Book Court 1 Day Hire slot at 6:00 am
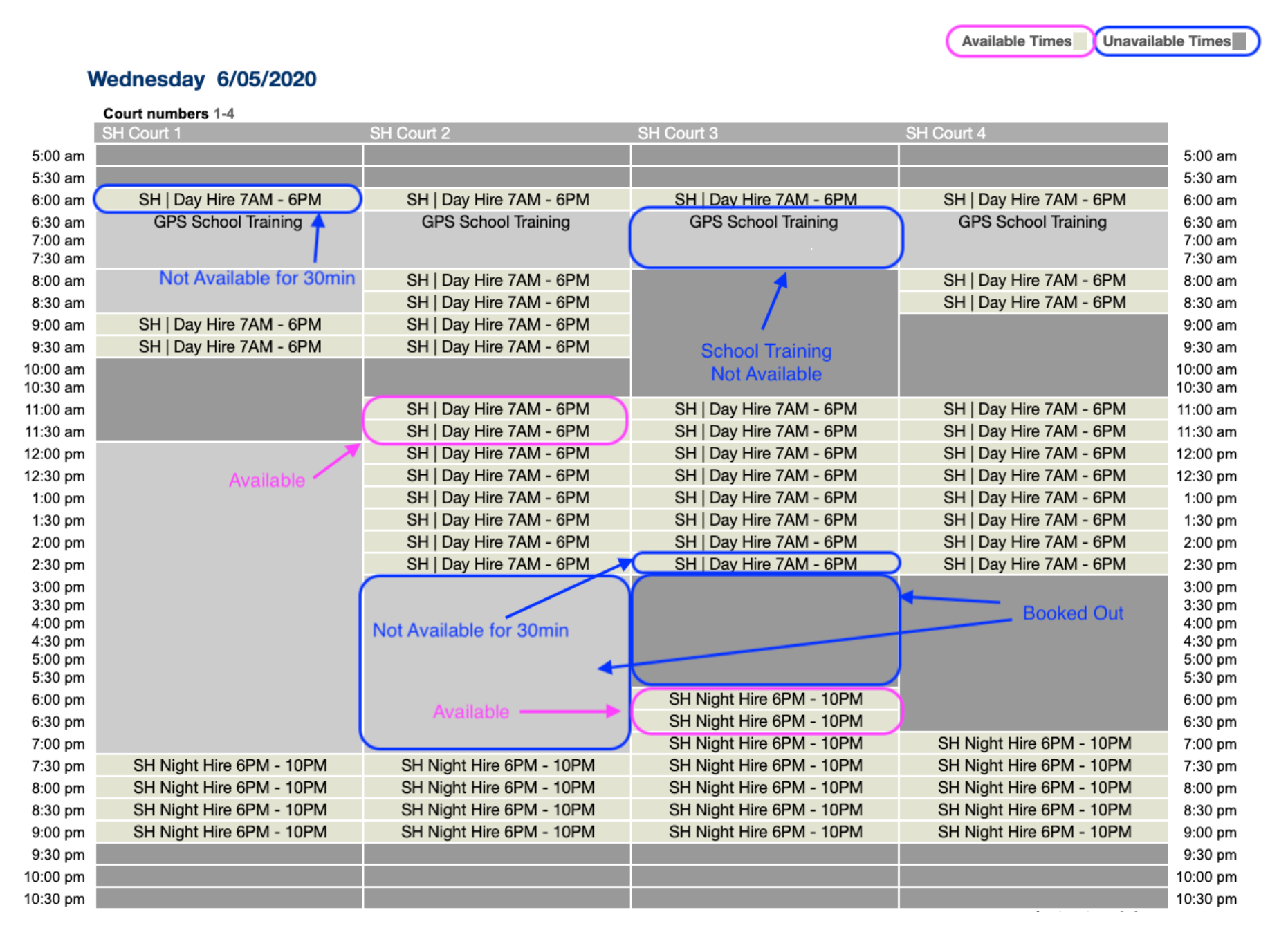The width and height of the screenshot is (1288, 928). 229,200
